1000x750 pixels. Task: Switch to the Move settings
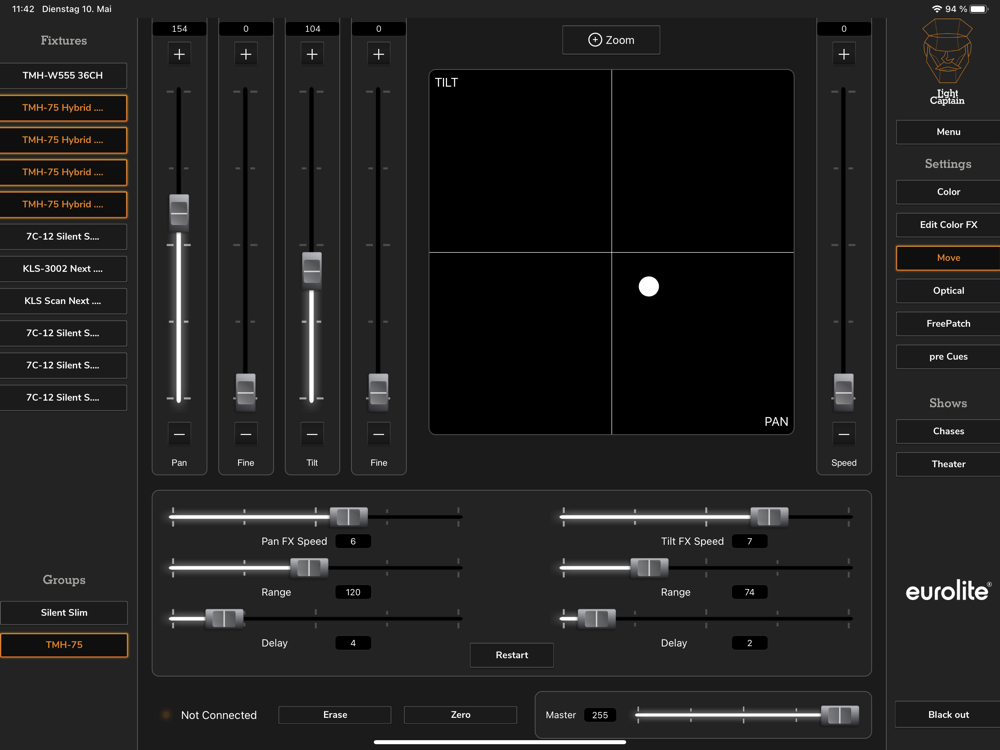tap(948, 258)
